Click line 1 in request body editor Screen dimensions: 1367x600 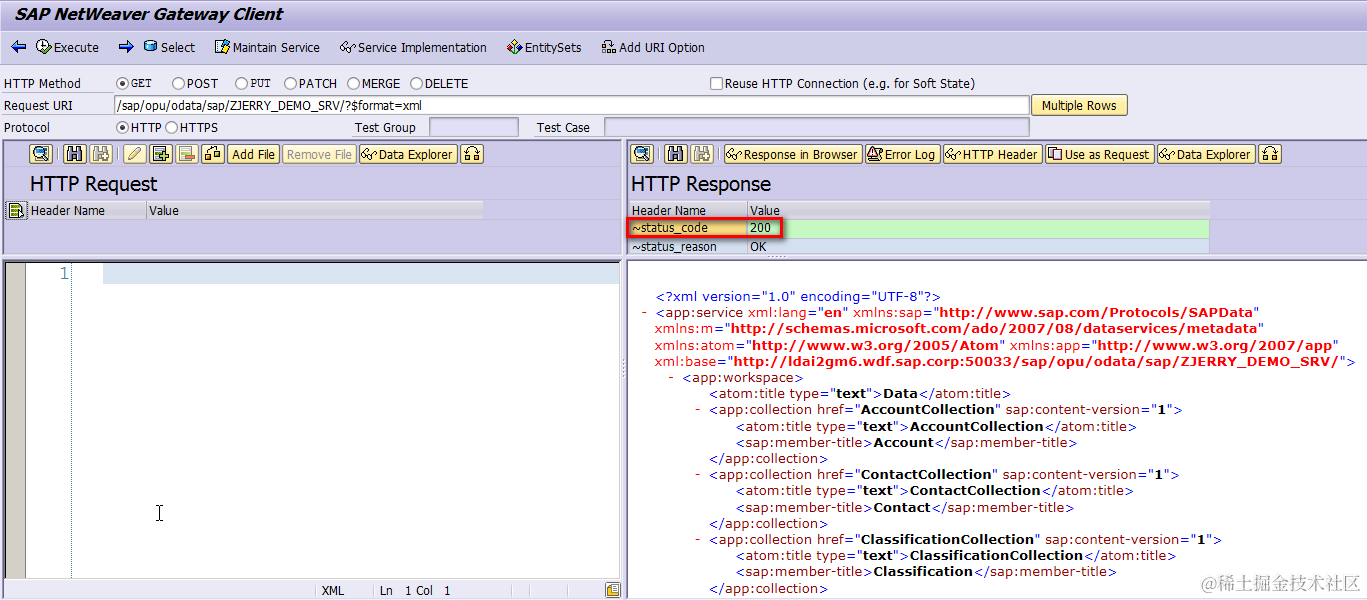coord(360,274)
